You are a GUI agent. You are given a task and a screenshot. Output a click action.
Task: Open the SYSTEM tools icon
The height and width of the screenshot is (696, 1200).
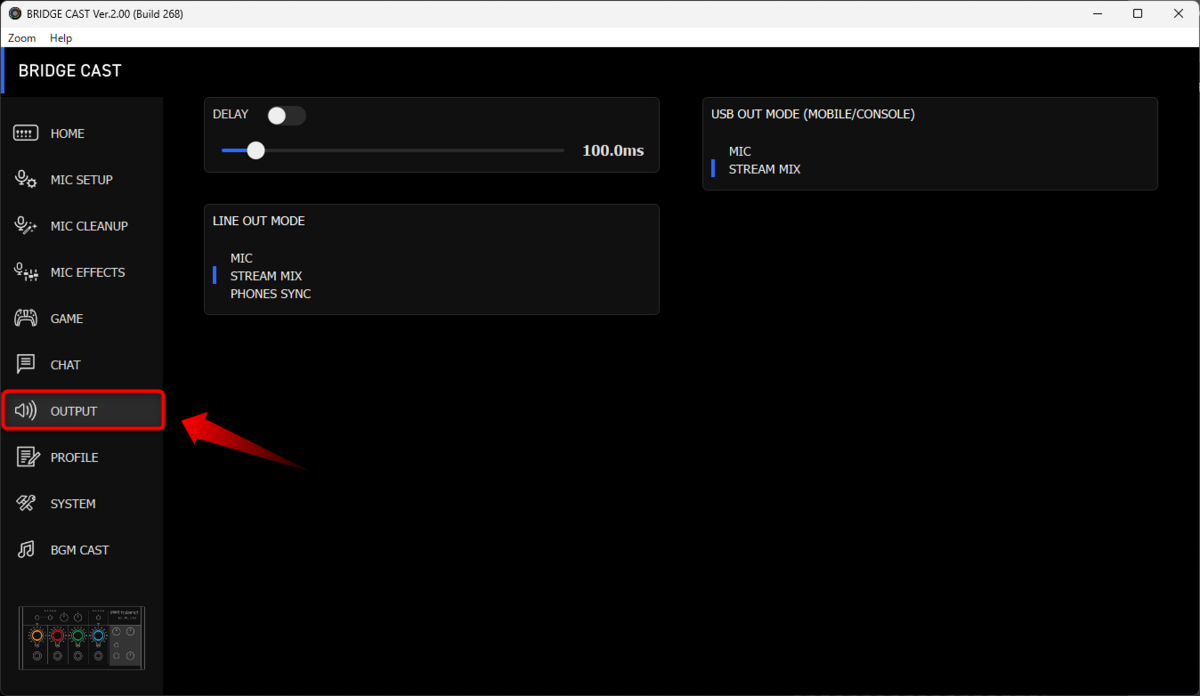coord(26,504)
